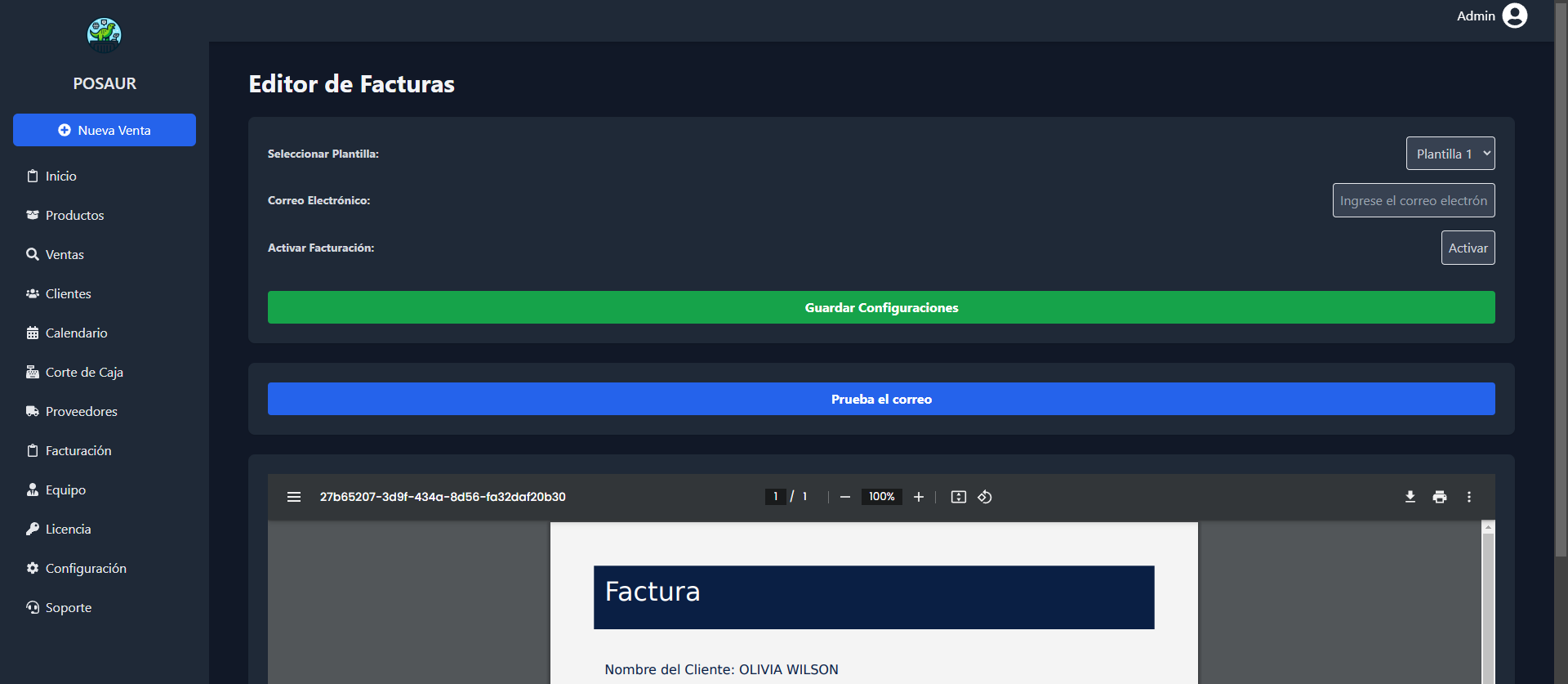Click the PDF file name 27b65207-3d9f-434a-8d56-fa32daf20b30
Screen dimensions: 1568x684
[443, 497]
